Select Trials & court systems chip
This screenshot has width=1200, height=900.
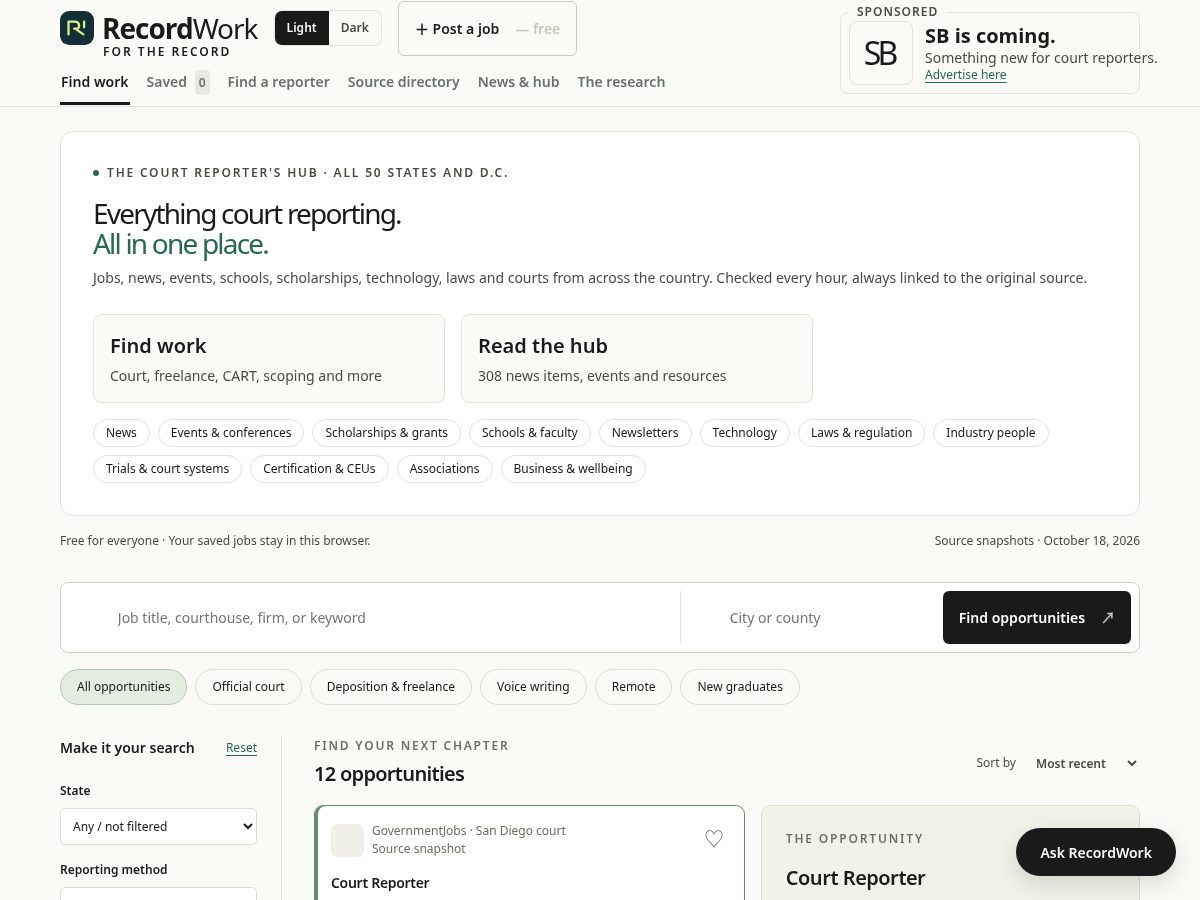[168, 469]
